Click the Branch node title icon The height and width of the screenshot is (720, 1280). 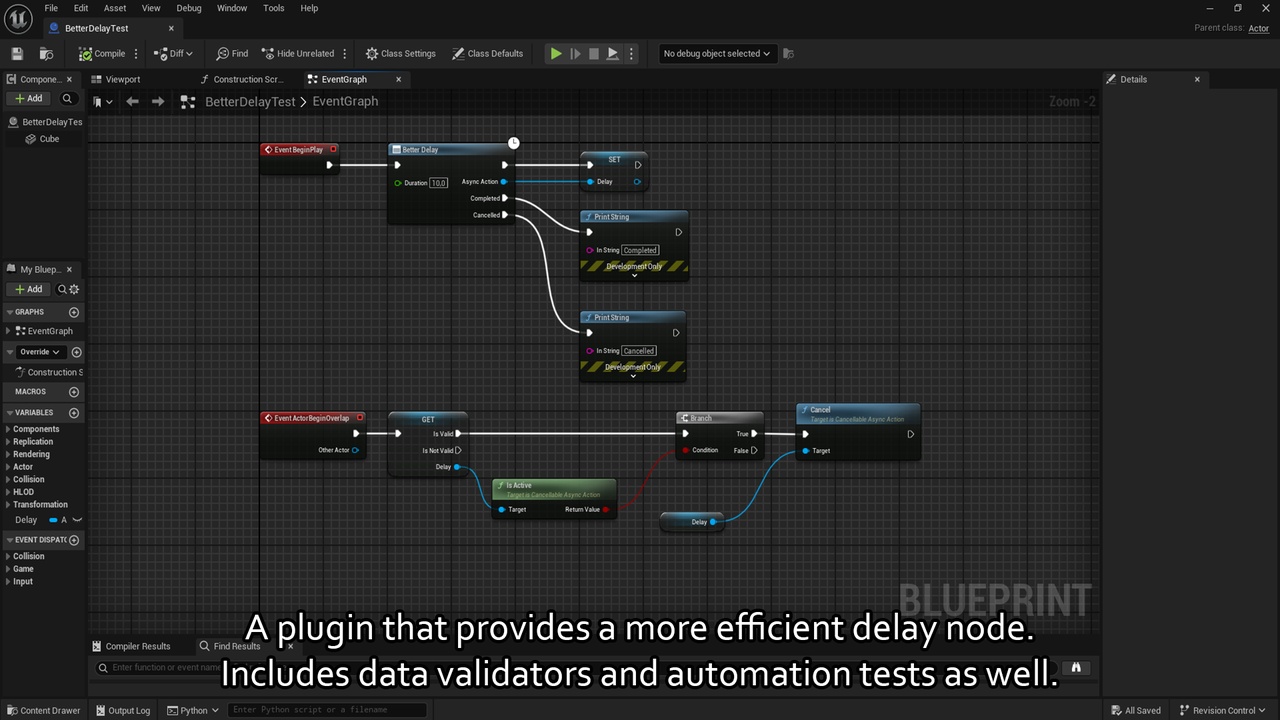[684, 418]
